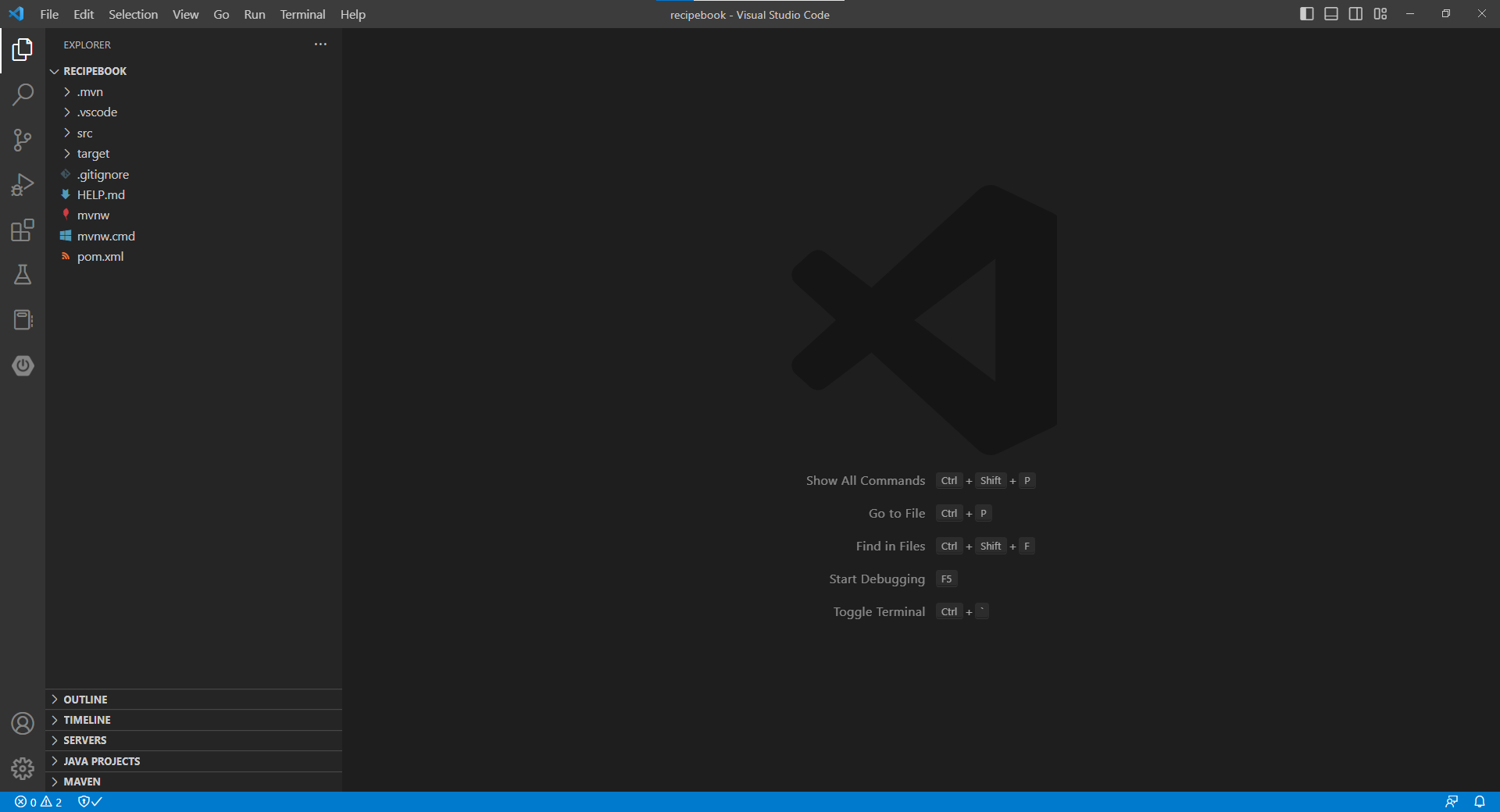
Task: Toggle Primary Side Bar layout button
Action: (x=1306, y=14)
